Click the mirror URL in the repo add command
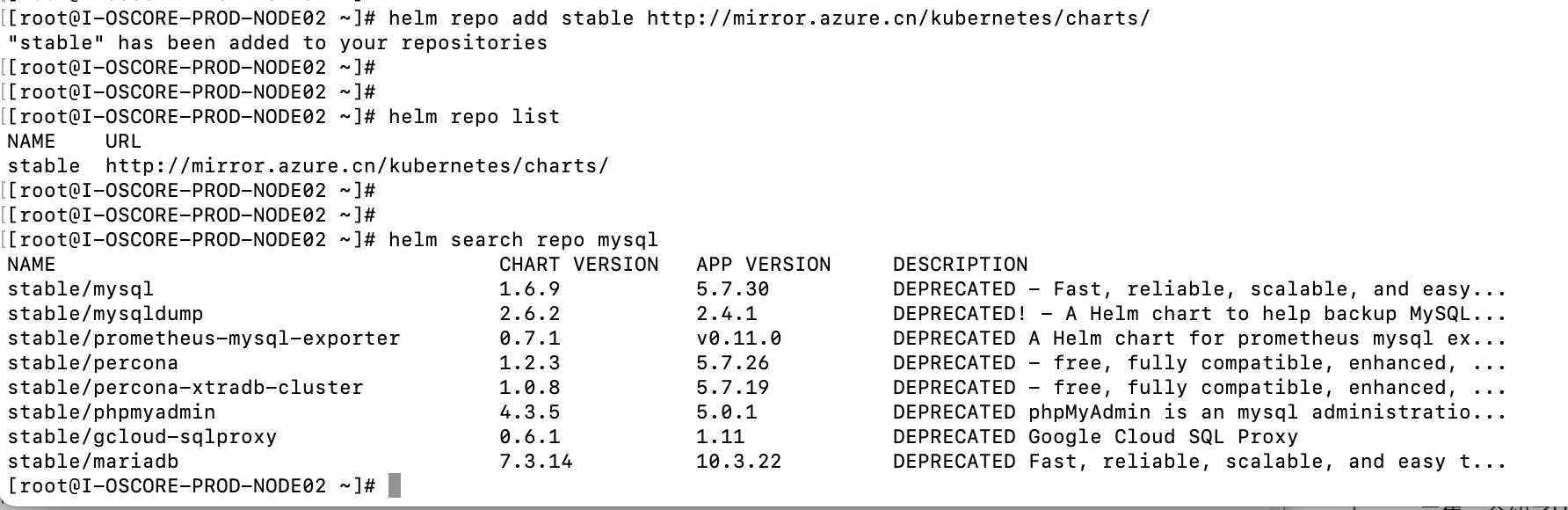 click(897, 18)
